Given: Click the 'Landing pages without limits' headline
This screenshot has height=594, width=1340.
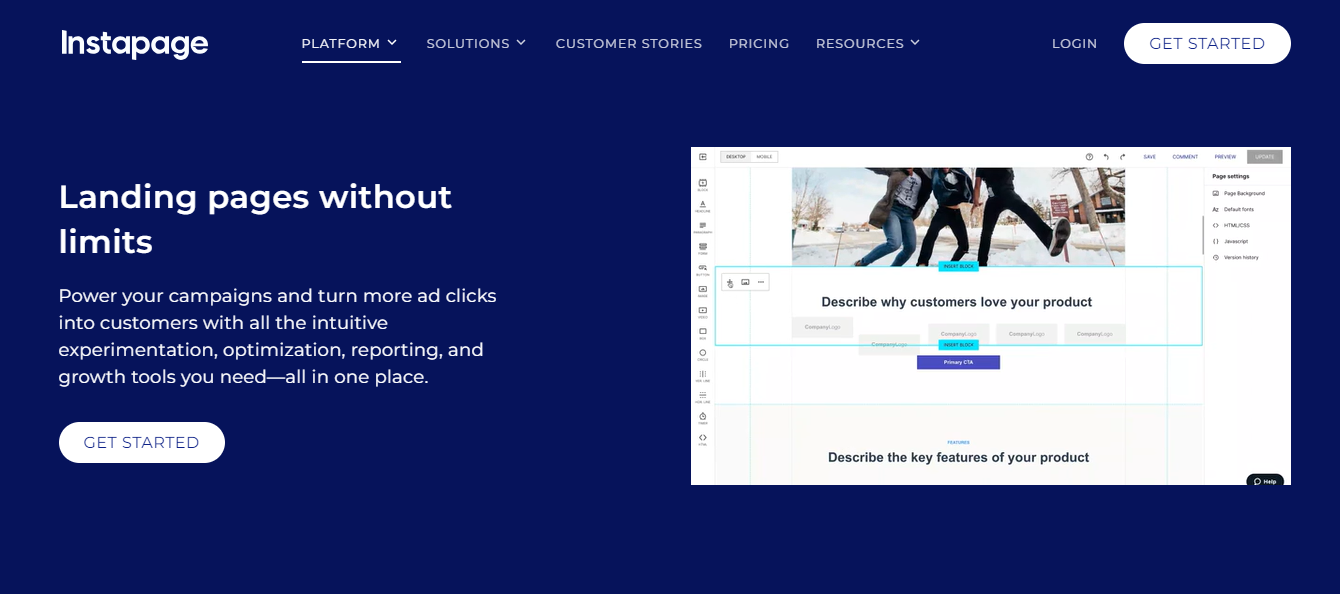Looking at the screenshot, I should pyautogui.click(x=255, y=219).
